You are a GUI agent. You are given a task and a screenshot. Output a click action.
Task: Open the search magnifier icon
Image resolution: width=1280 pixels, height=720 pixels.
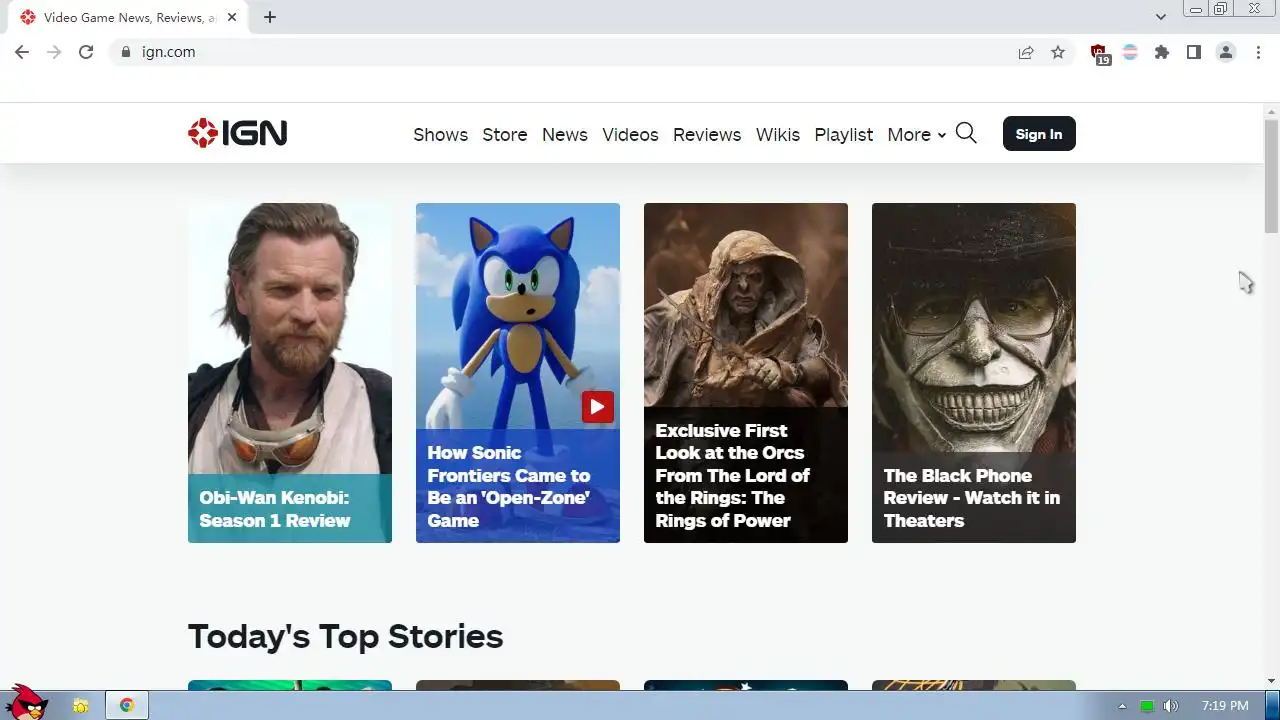pos(966,133)
